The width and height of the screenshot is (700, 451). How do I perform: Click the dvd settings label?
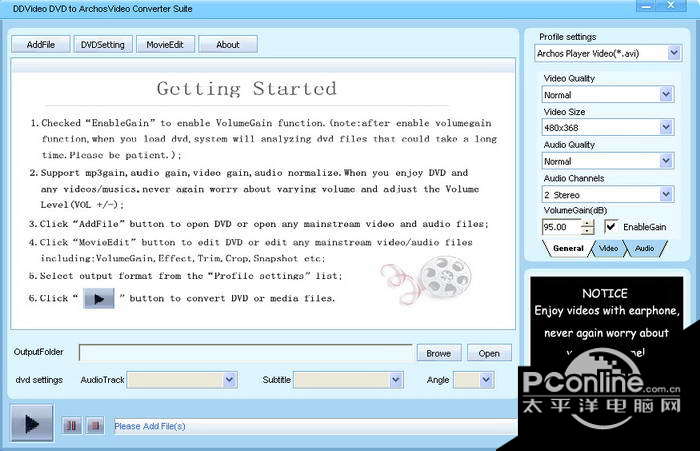pos(39,380)
